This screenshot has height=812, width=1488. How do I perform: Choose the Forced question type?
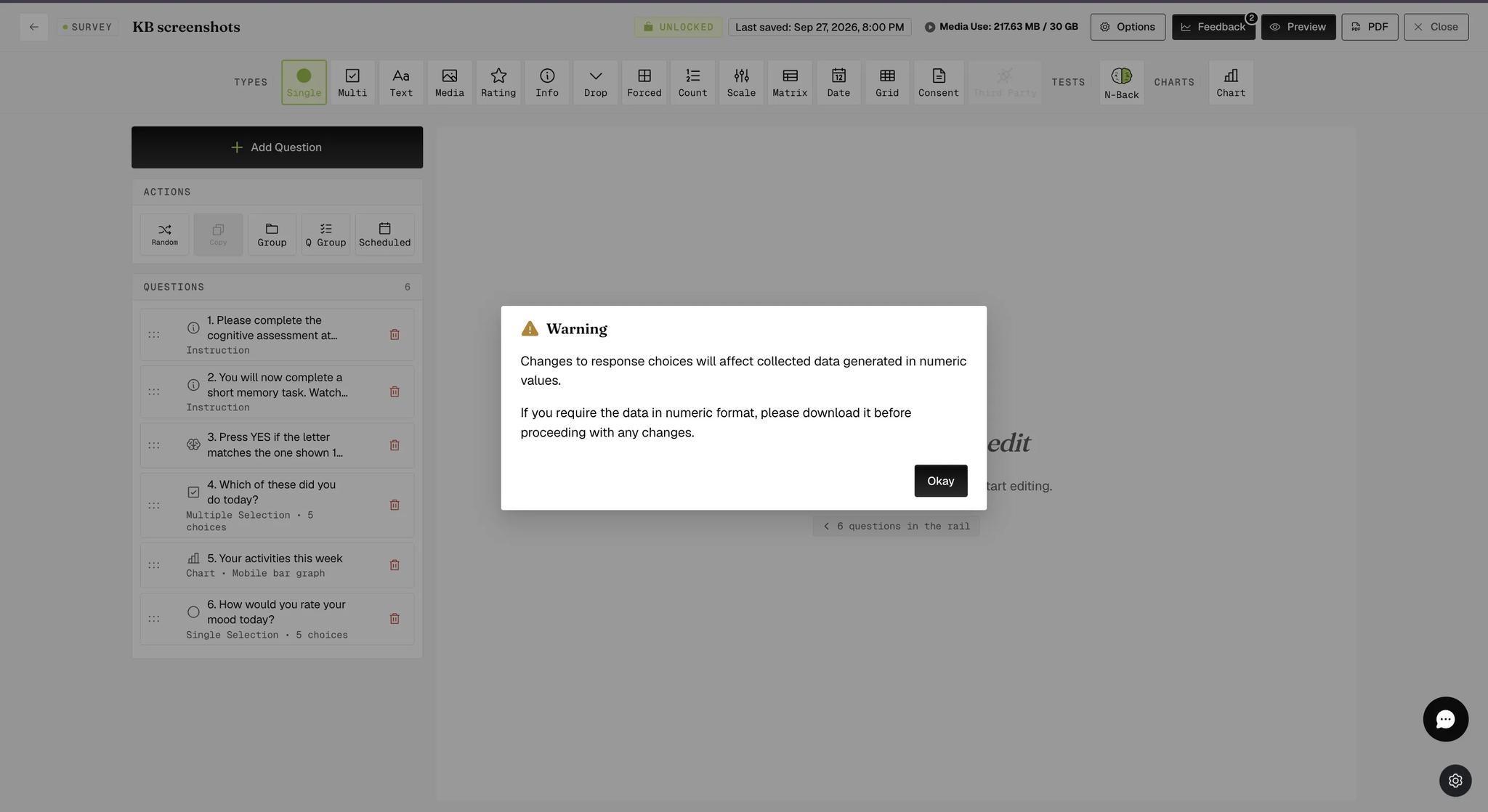644,82
